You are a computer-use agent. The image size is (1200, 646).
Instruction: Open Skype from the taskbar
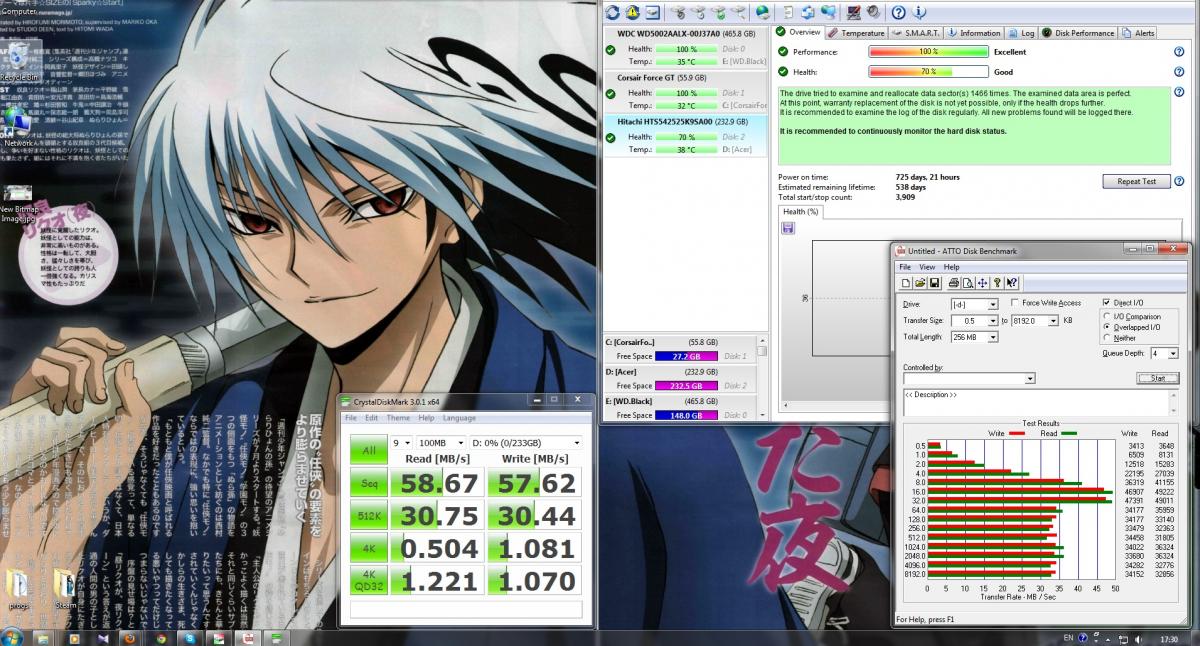pos(189,637)
